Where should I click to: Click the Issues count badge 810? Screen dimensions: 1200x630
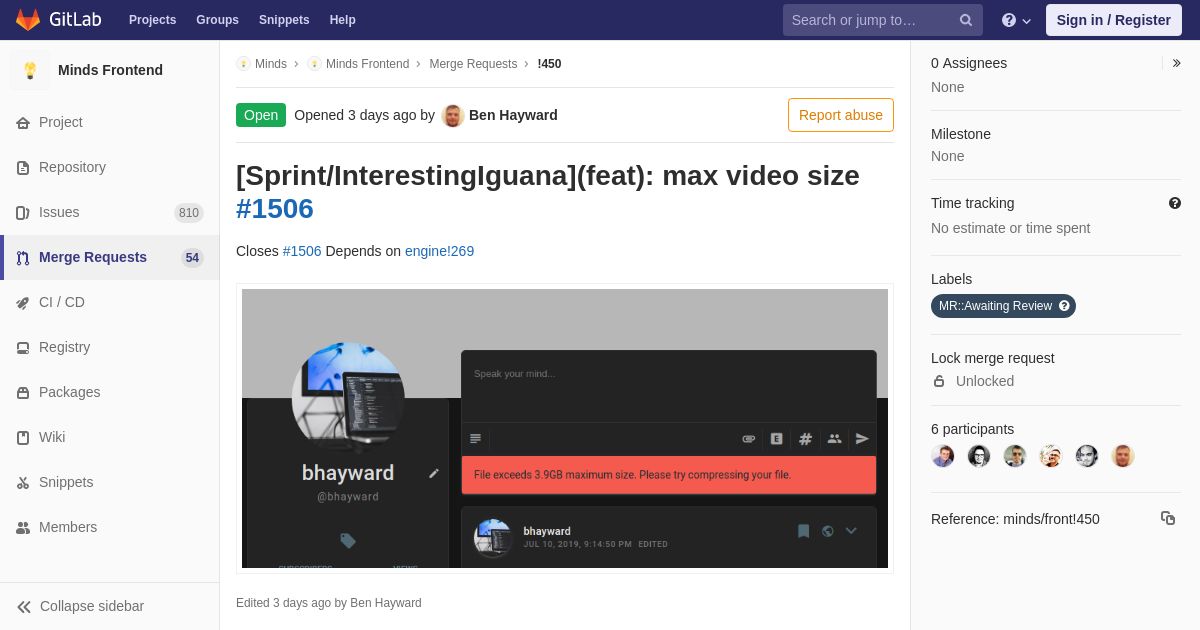(x=189, y=213)
